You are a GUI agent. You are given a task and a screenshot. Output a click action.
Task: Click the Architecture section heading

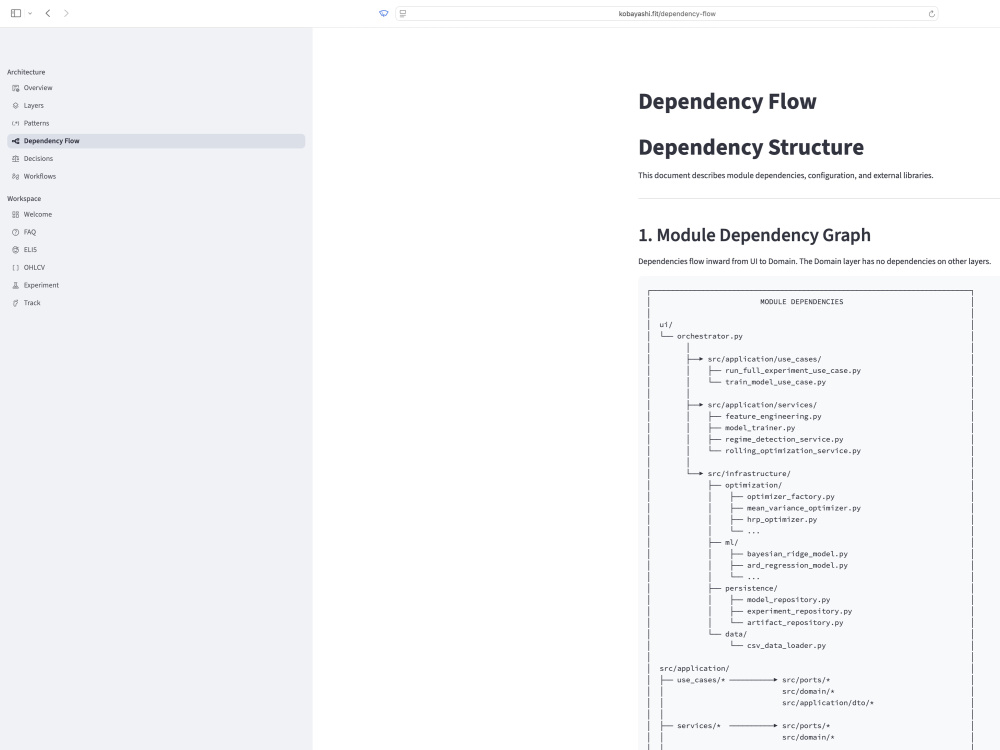(x=26, y=72)
